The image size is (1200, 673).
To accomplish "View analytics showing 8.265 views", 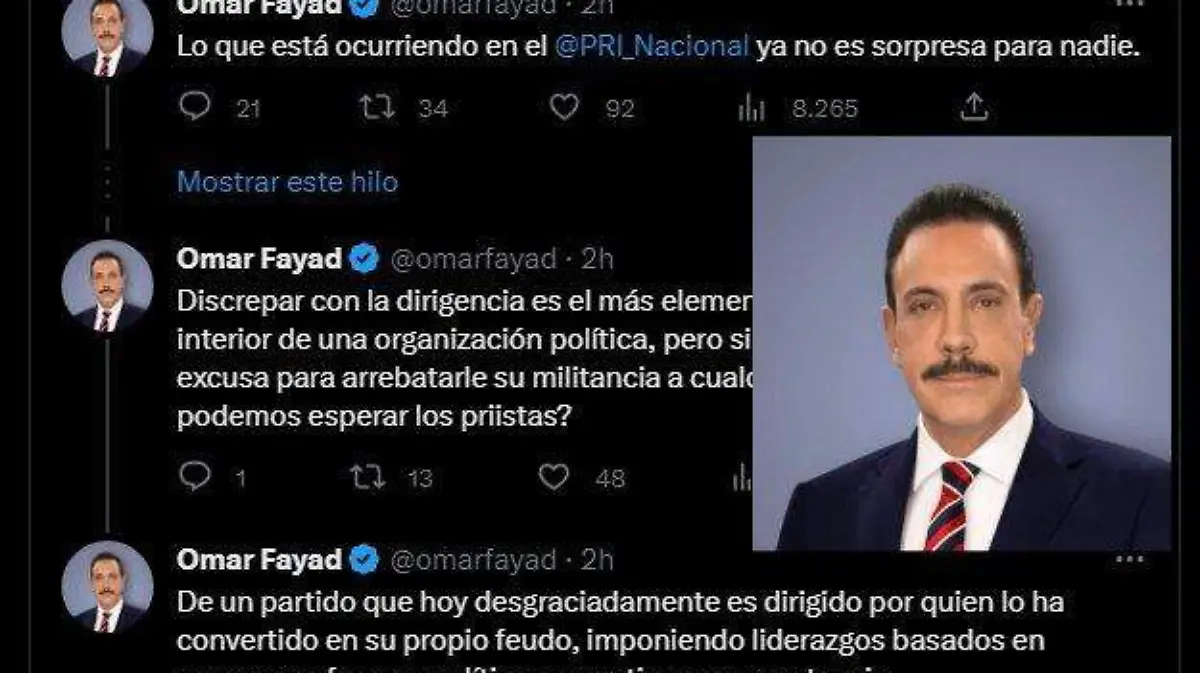I will 751,108.
